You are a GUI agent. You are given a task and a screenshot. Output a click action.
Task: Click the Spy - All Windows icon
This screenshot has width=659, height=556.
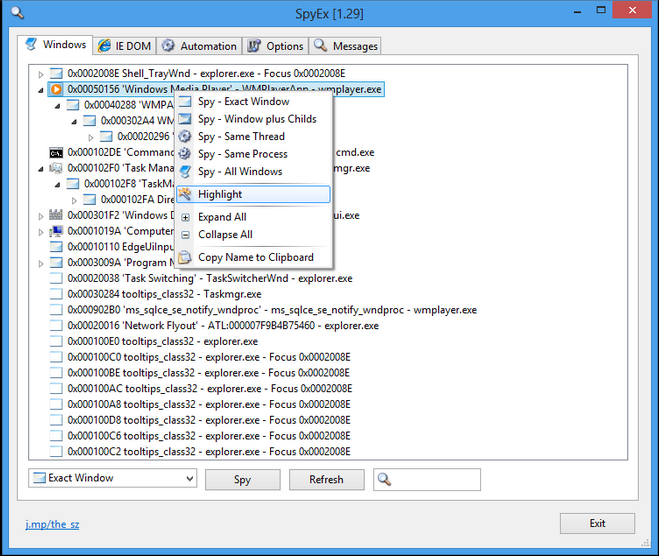click(185, 171)
